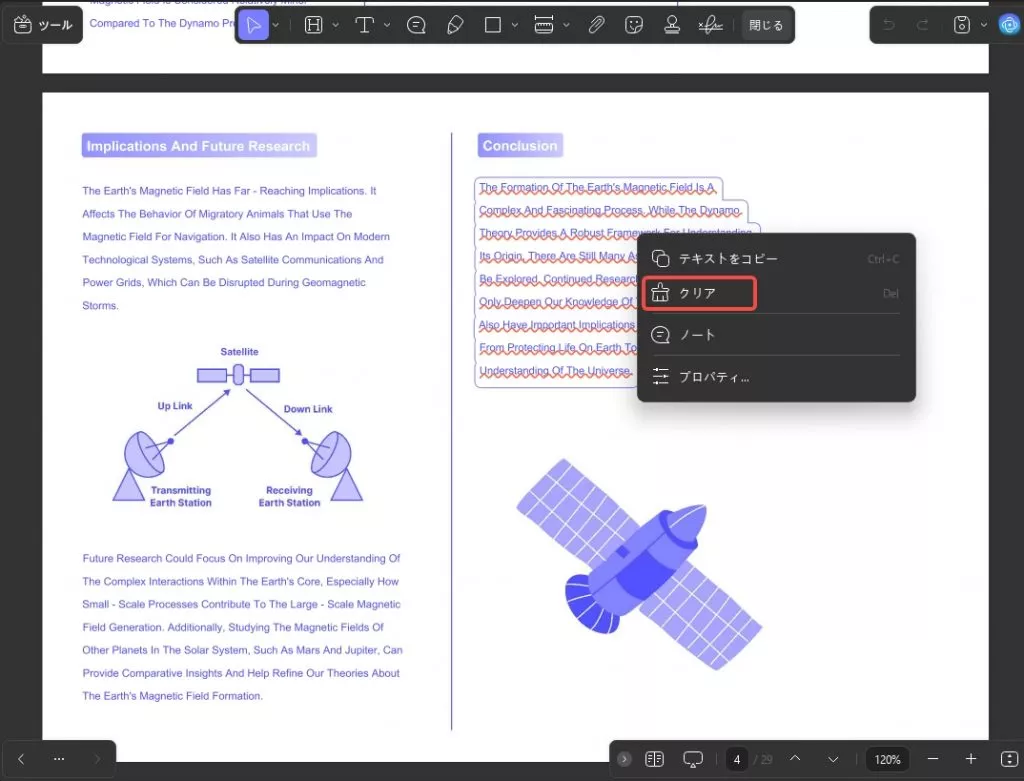This screenshot has height=781, width=1024.
Task: Click the 'Transmitting Earth Station' label
Action: [180, 496]
